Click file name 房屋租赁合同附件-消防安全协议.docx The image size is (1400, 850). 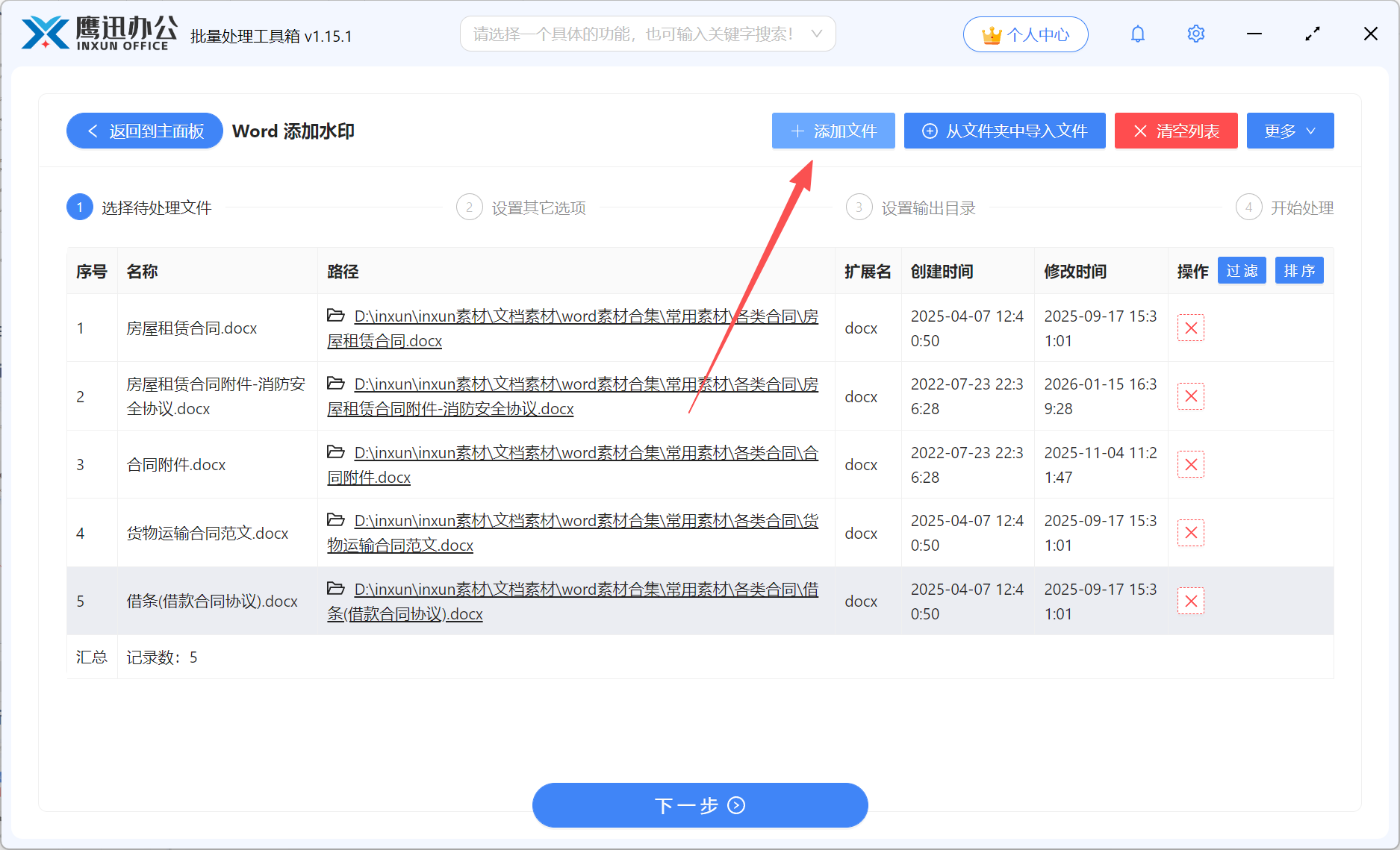pyautogui.click(x=216, y=396)
